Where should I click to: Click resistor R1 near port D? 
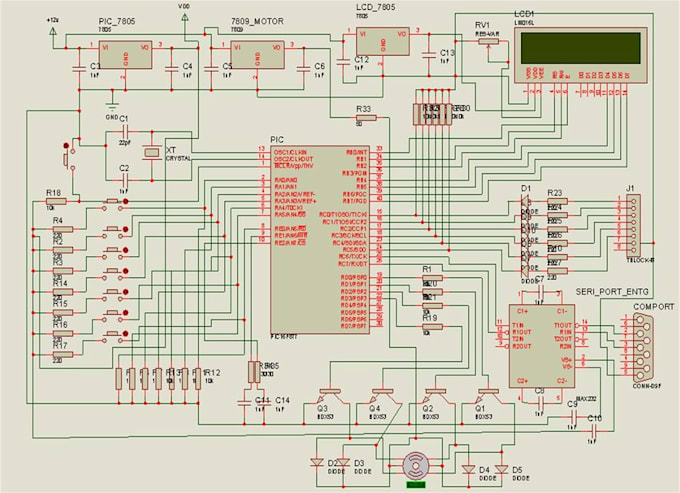pos(432,278)
